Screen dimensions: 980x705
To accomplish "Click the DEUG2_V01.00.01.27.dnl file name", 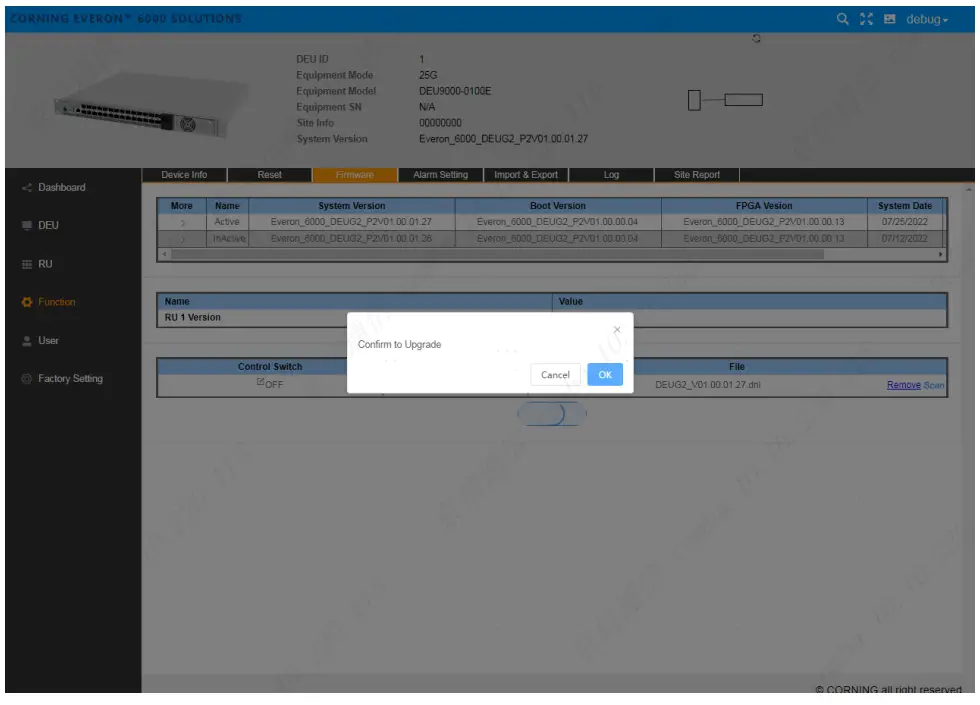I will click(x=708, y=385).
